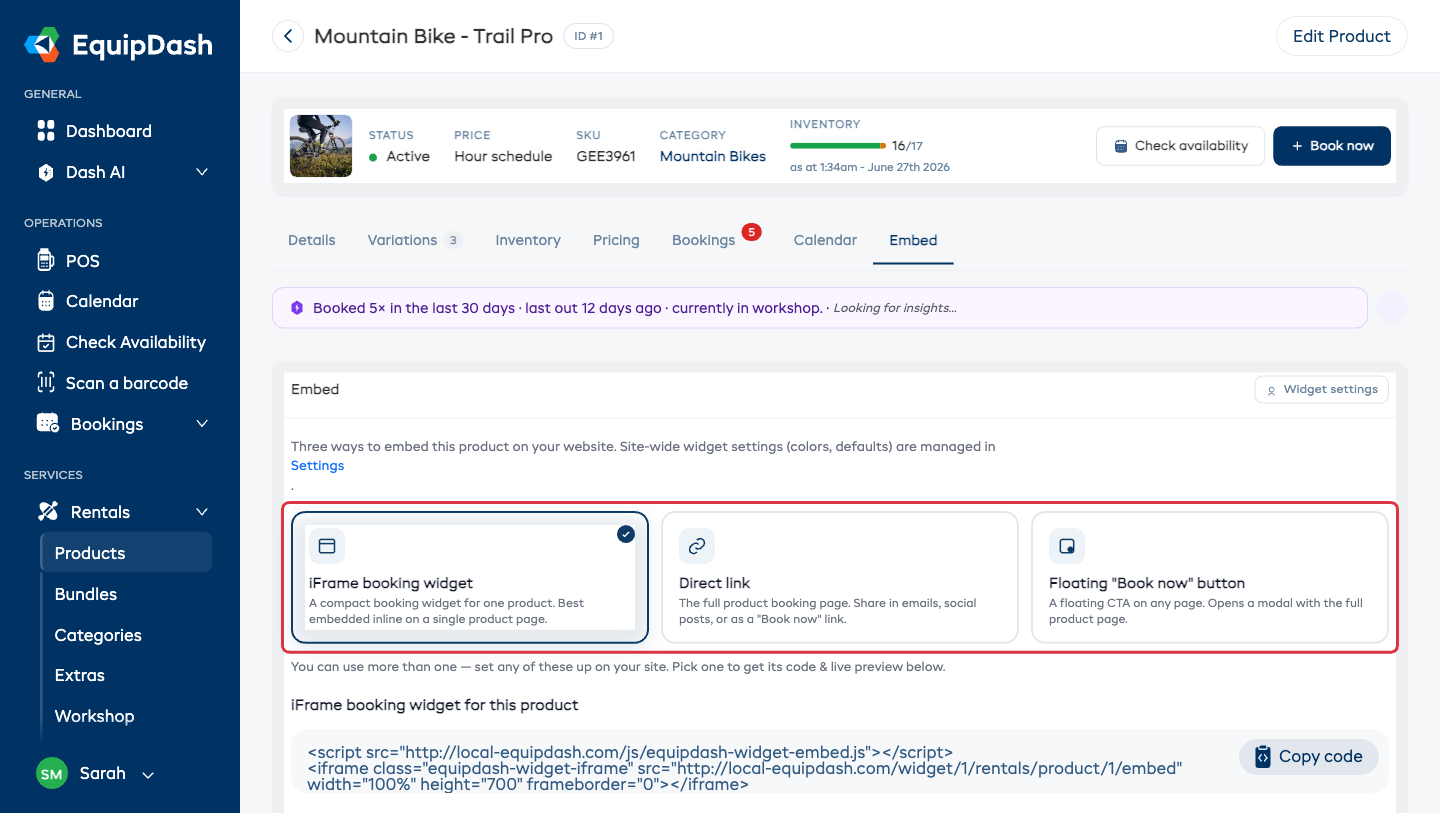
Task: Click the Dash AI hexagon icon
Action: (46, 172)
